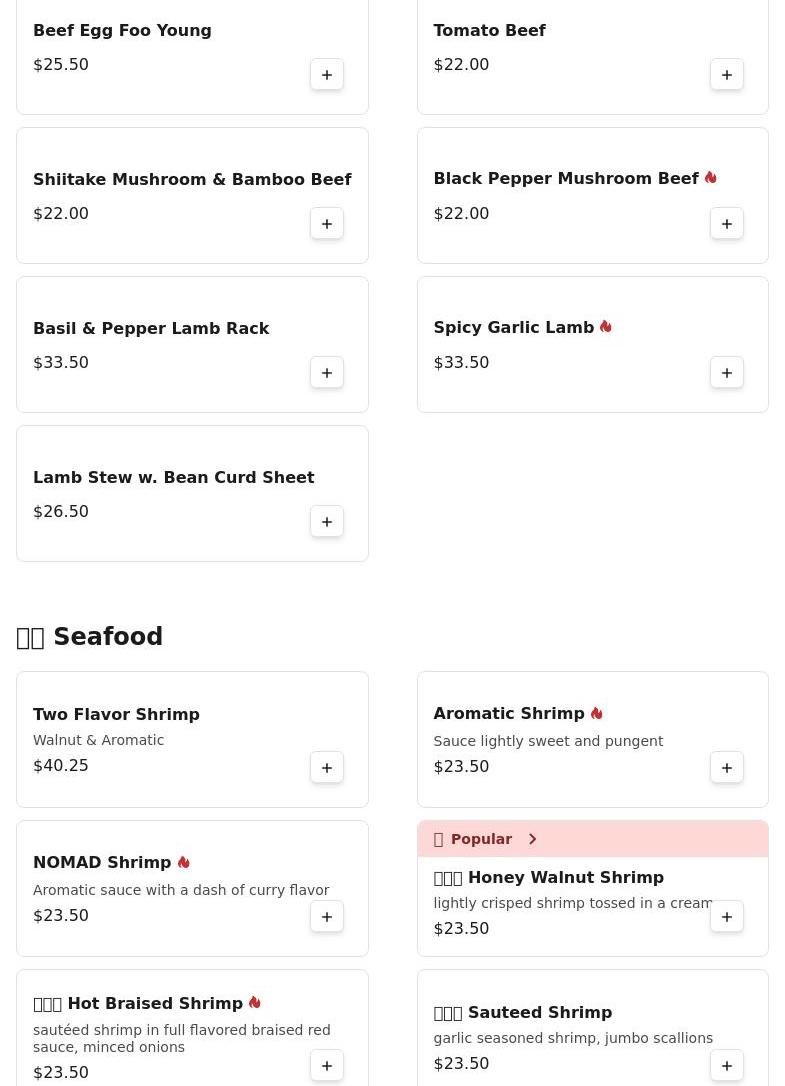Add Hot Braised Shrimp to order
Image resolution: width=785 pixels, height=1086 pixels.
point(327,1066)
